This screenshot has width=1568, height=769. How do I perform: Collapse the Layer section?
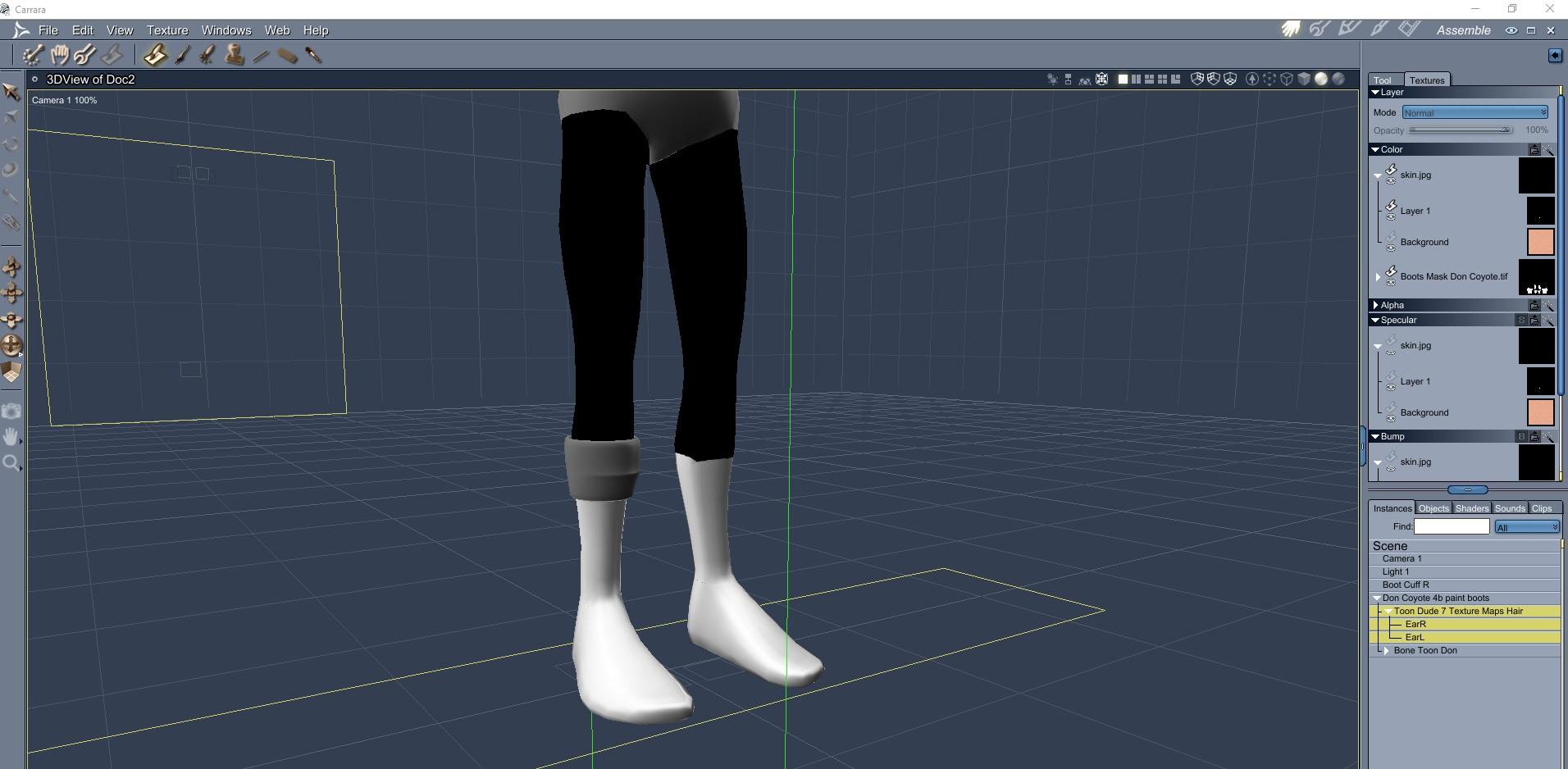(x=1375, y=93)
